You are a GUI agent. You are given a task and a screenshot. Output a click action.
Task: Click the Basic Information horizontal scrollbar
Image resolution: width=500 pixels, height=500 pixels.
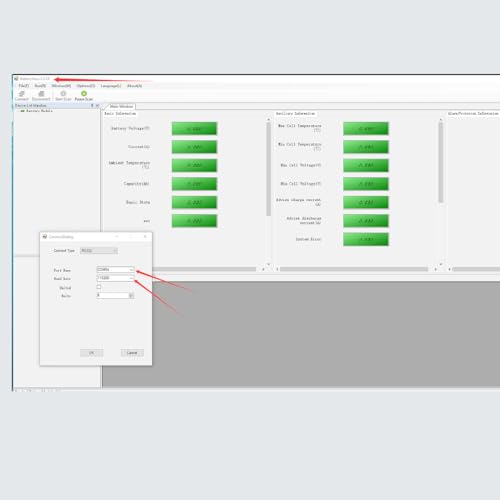tap(204, 269)
